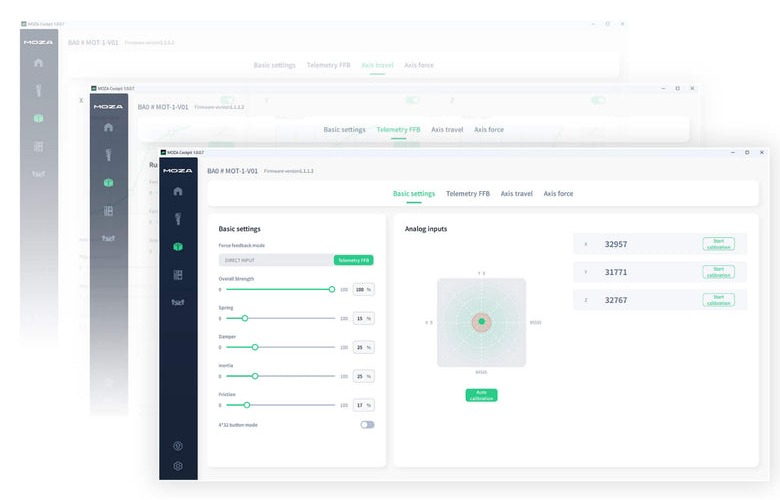Viewport: 780px width, 500px height.
Task: Switch to Axis travel tab in front window
Action: 516,194
